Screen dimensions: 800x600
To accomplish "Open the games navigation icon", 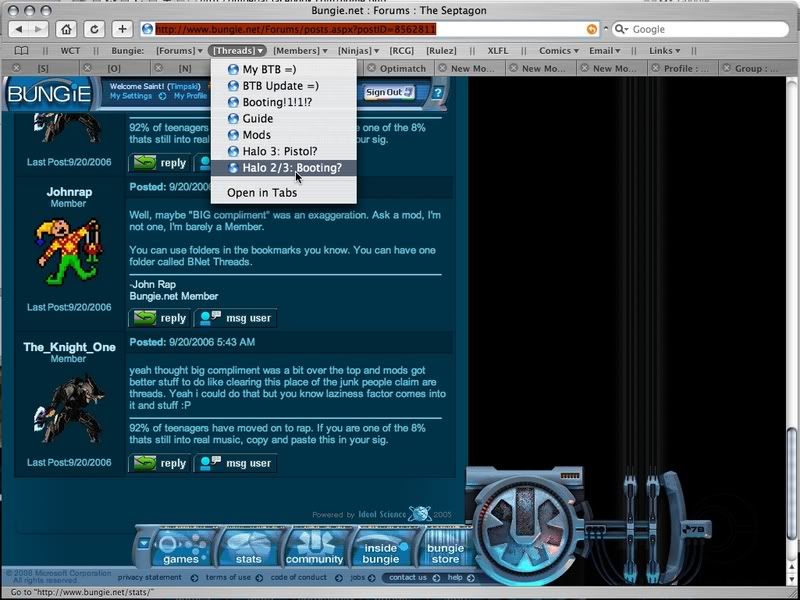I will click(181, 548).
